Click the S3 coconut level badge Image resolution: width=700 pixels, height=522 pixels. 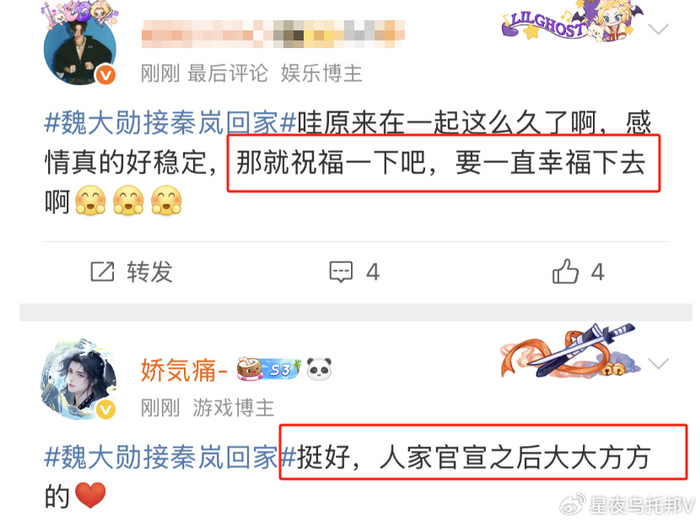point(268,369)
